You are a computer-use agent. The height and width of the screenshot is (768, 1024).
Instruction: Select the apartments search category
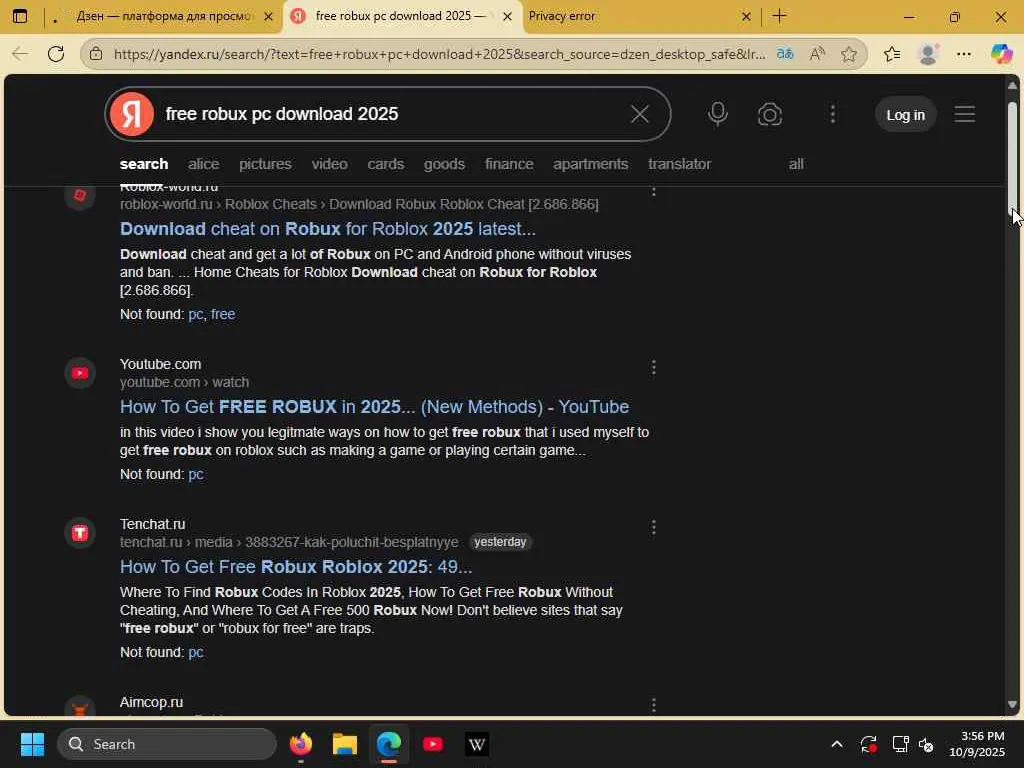[x=590, y=164]
